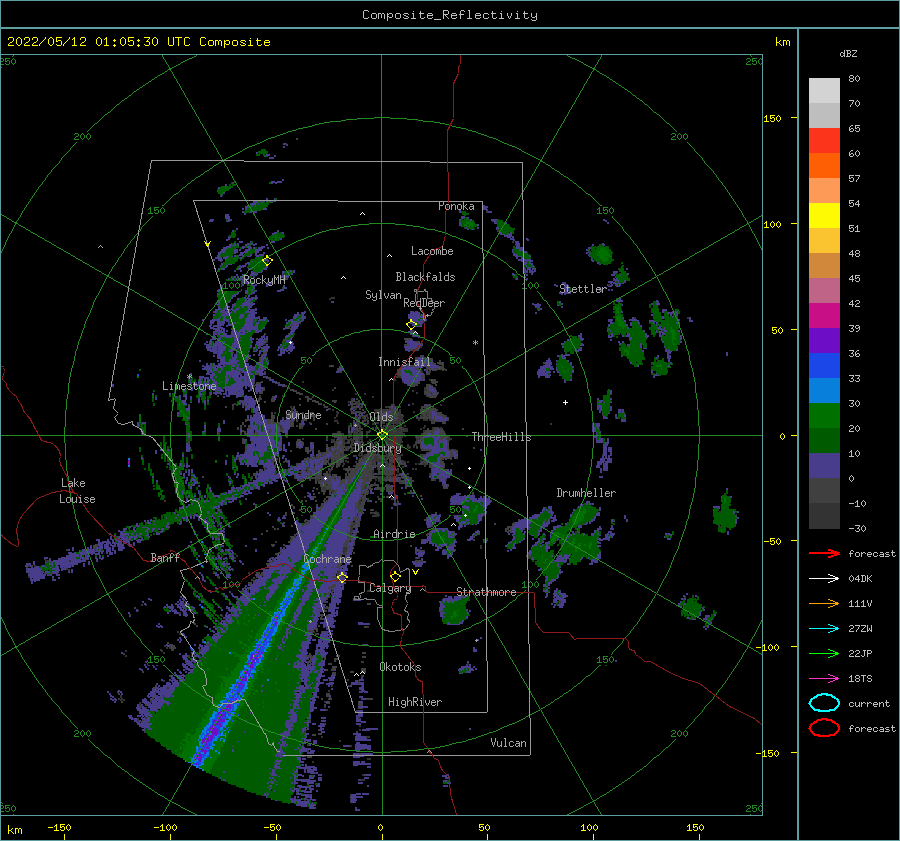
Task: Click the RockyMH map label
Action: click(x=264, y=280)
